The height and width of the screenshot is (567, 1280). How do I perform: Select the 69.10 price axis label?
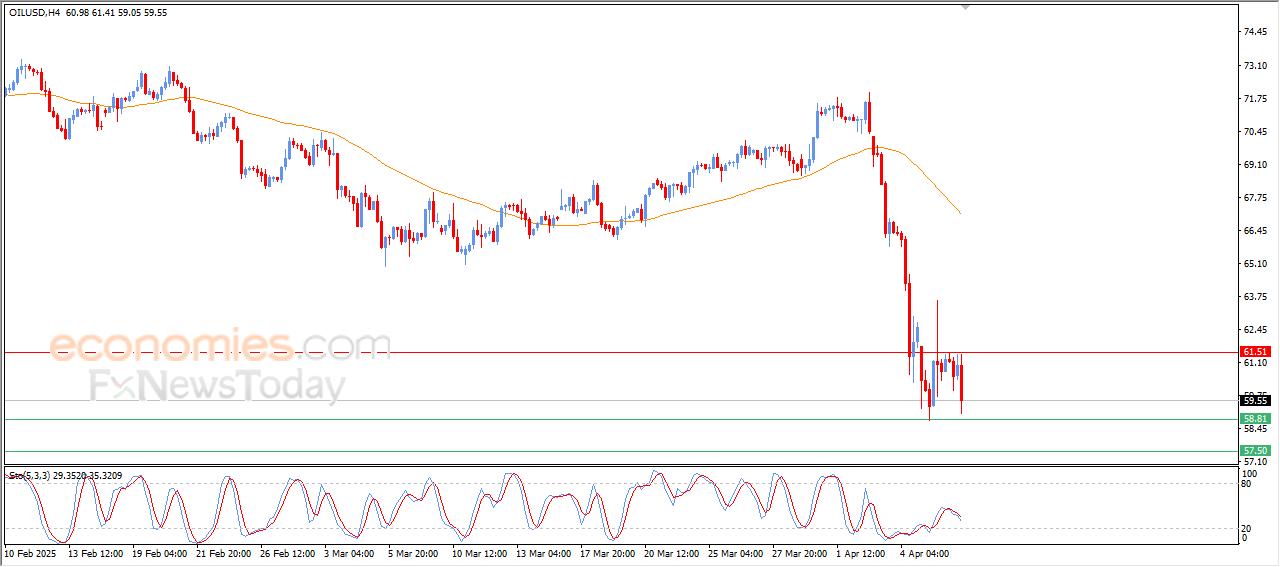point(1256,165)
